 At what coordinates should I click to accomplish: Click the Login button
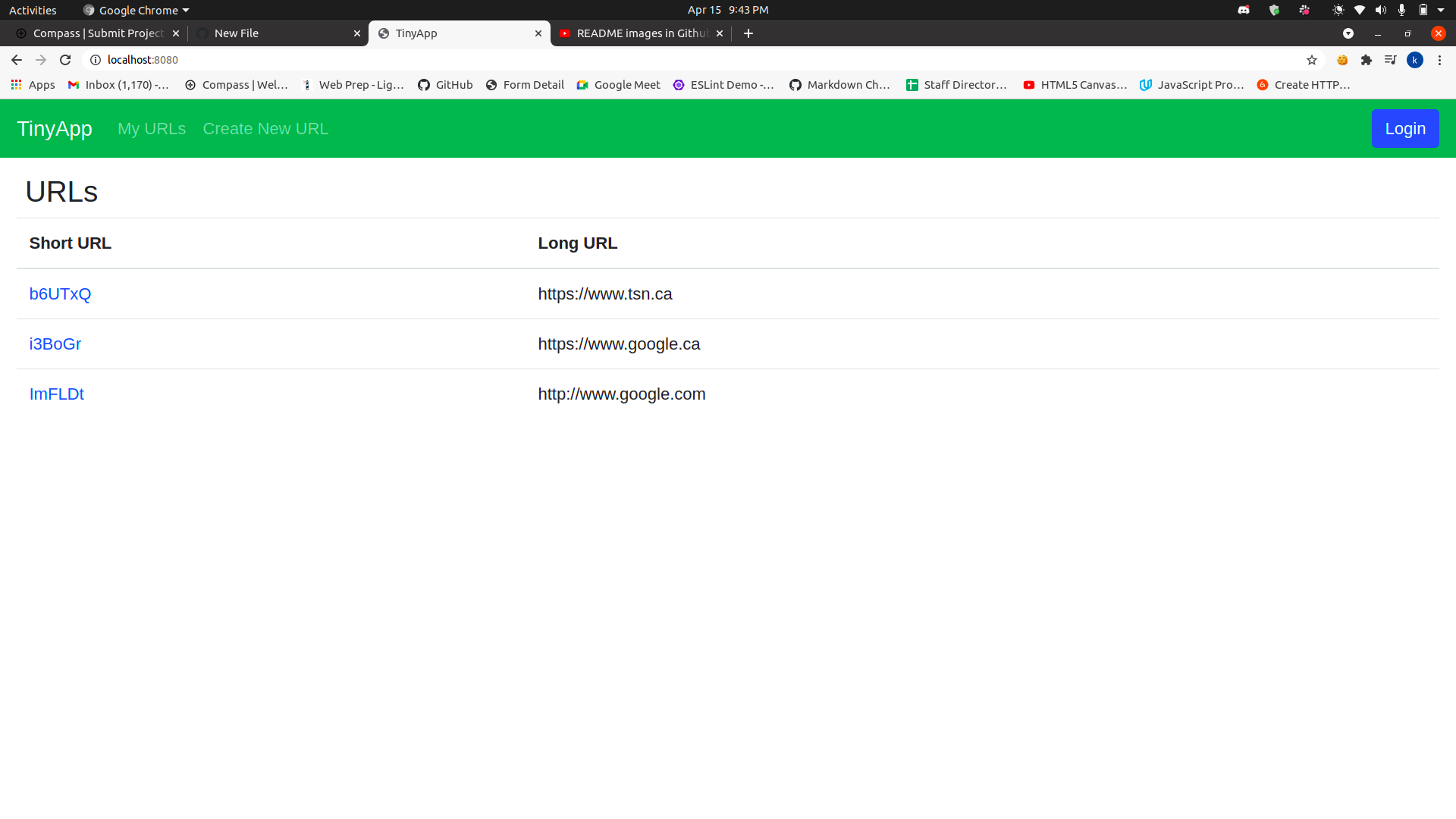pos(1404,128)
